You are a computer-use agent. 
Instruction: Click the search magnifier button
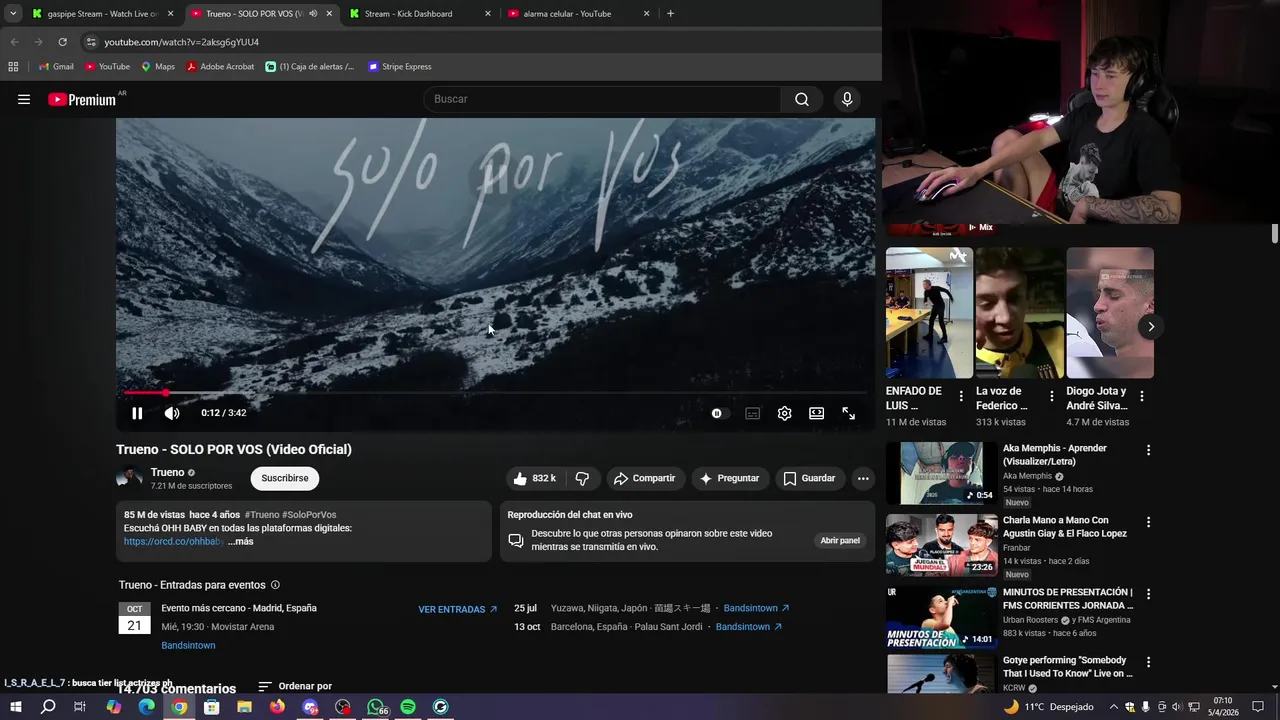[802, 99]
